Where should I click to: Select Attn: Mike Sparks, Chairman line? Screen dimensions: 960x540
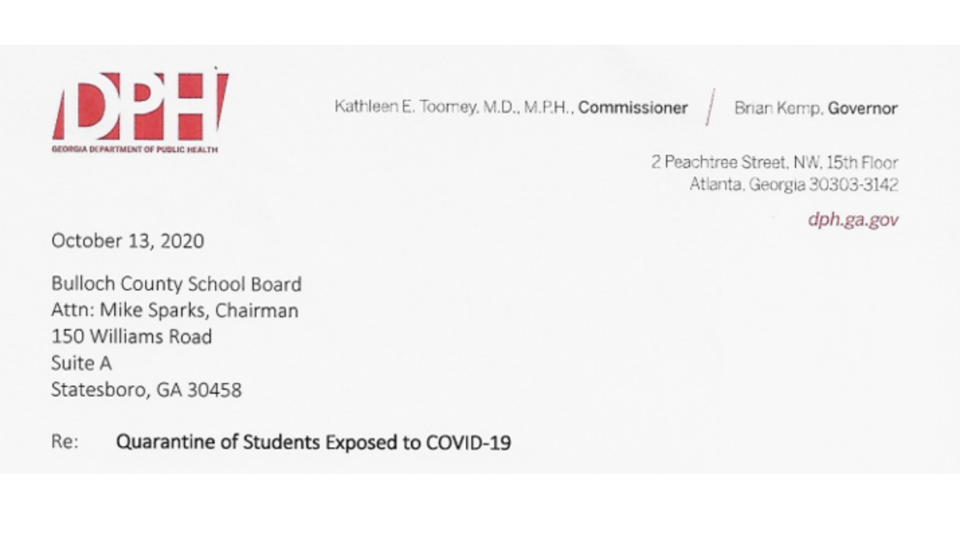click(174, 310)
